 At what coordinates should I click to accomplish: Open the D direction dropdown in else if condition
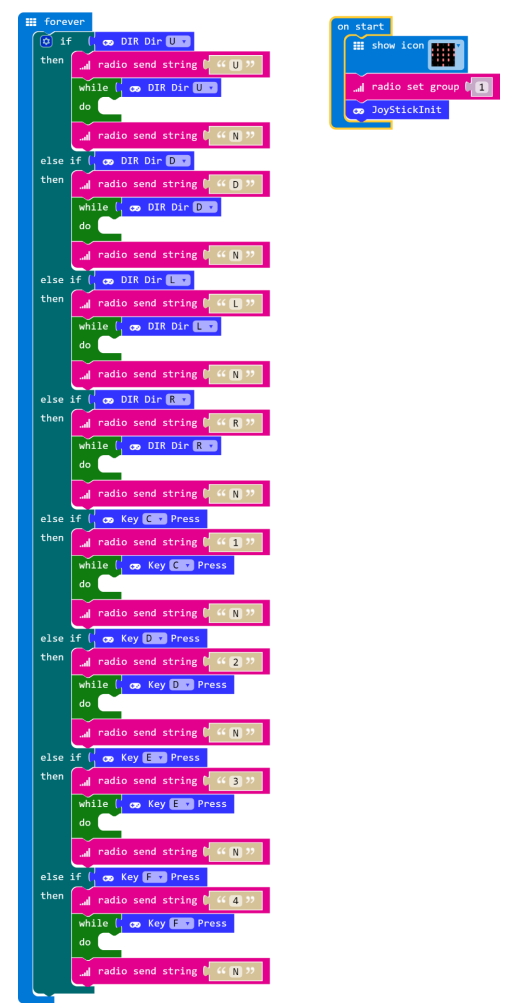click(x=178, y=161)
